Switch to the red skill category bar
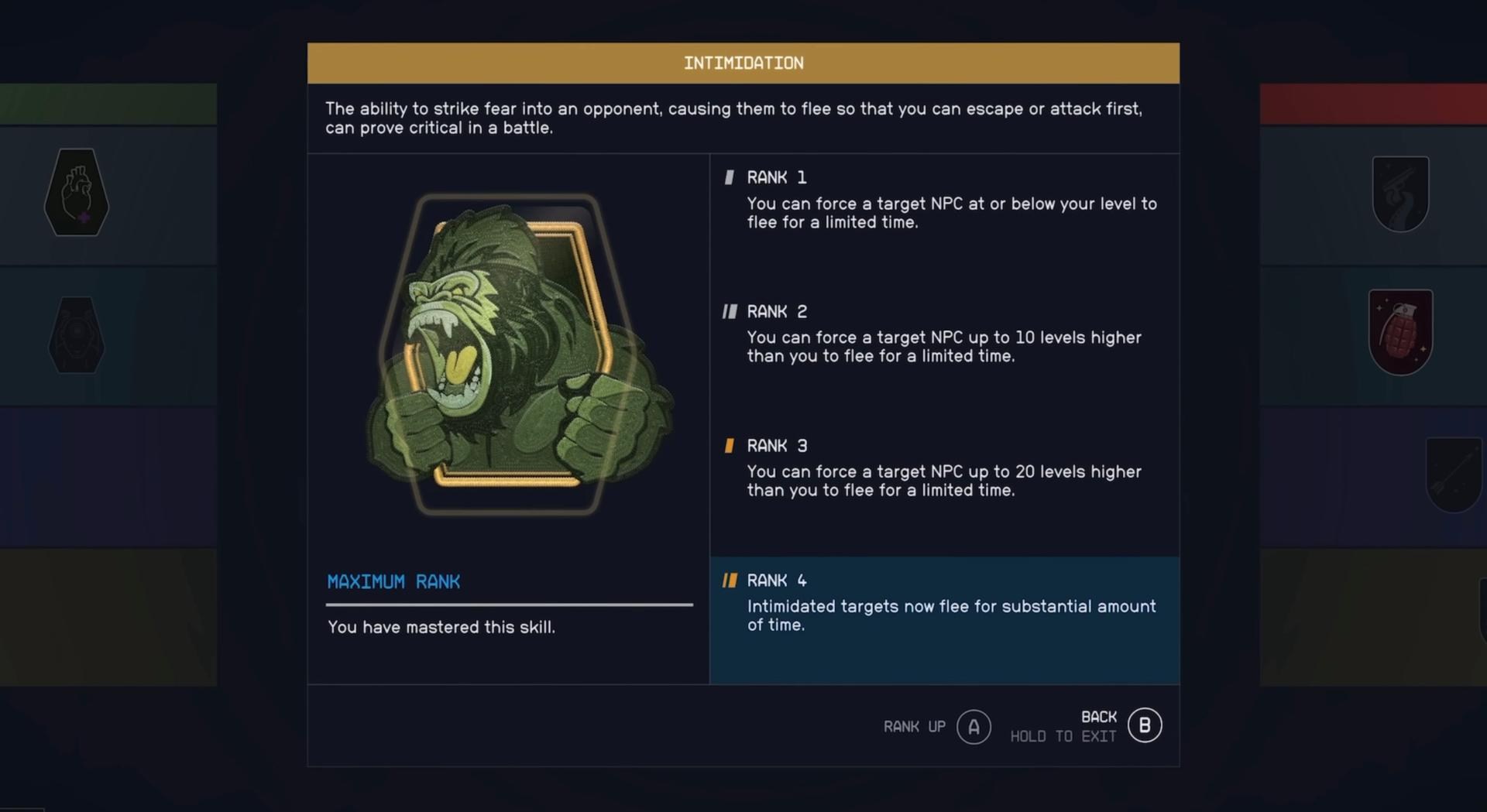This screenshot has height=812, width=1487. pyautogui.click(x=1373, y=104)
